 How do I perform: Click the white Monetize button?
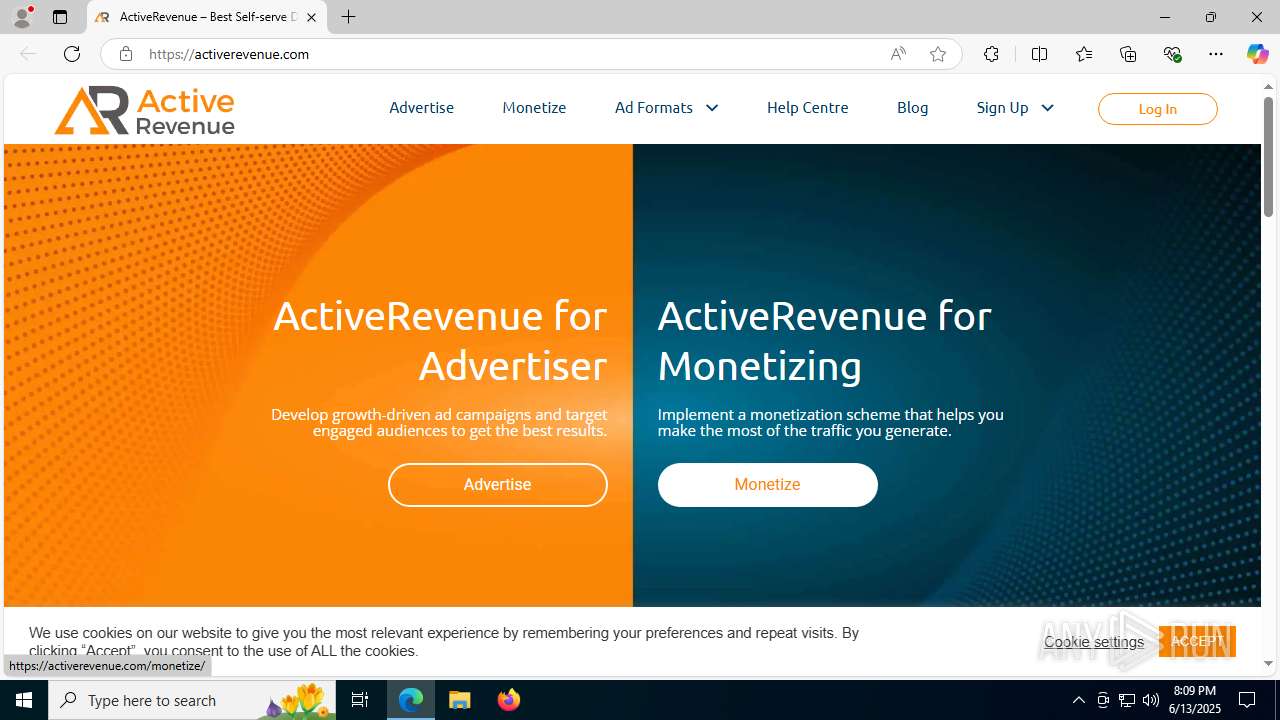767,484
